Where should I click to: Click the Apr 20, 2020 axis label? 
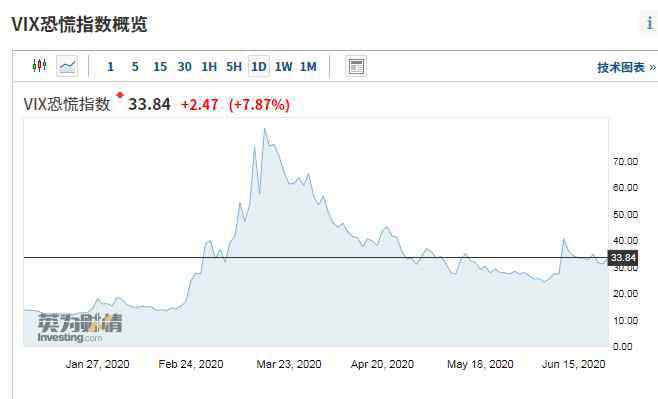[382, 364]
